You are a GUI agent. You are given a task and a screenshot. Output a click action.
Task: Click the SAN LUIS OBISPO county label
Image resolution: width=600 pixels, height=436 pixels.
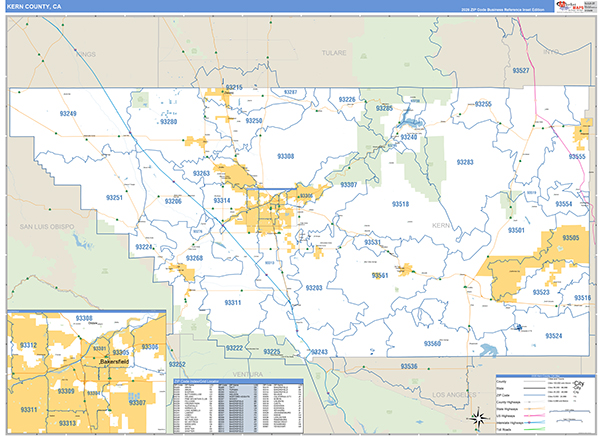47,227
